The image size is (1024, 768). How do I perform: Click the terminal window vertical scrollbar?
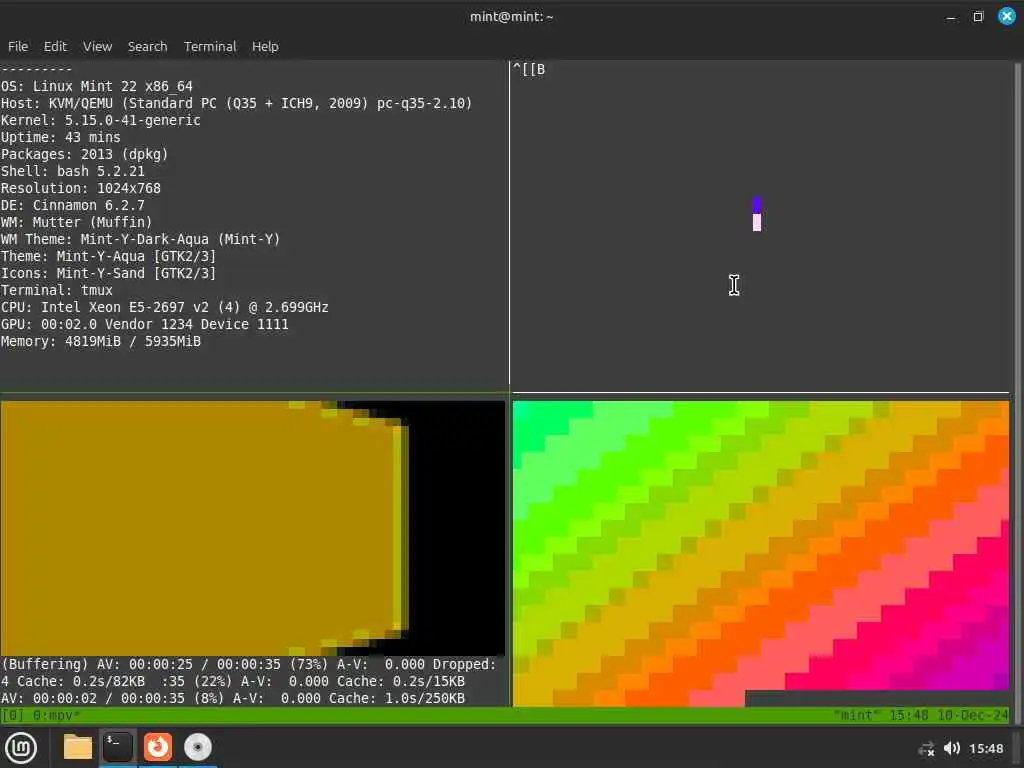click(x=1017, y=392)
